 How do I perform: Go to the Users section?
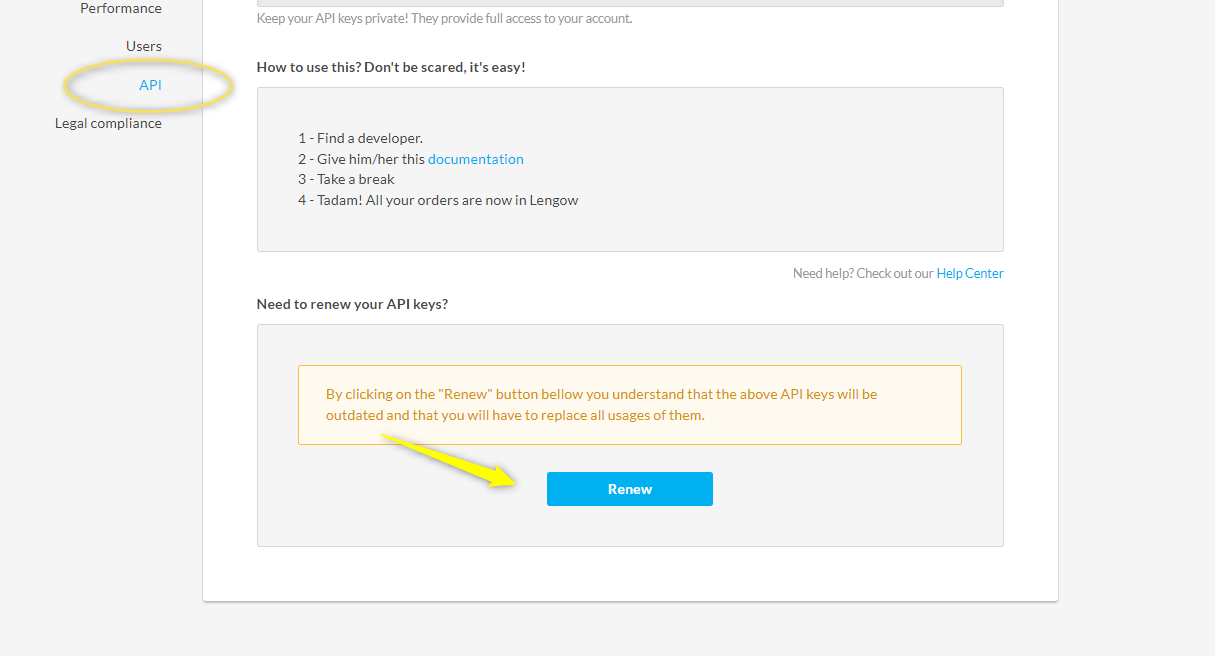[x=143, y=46]
